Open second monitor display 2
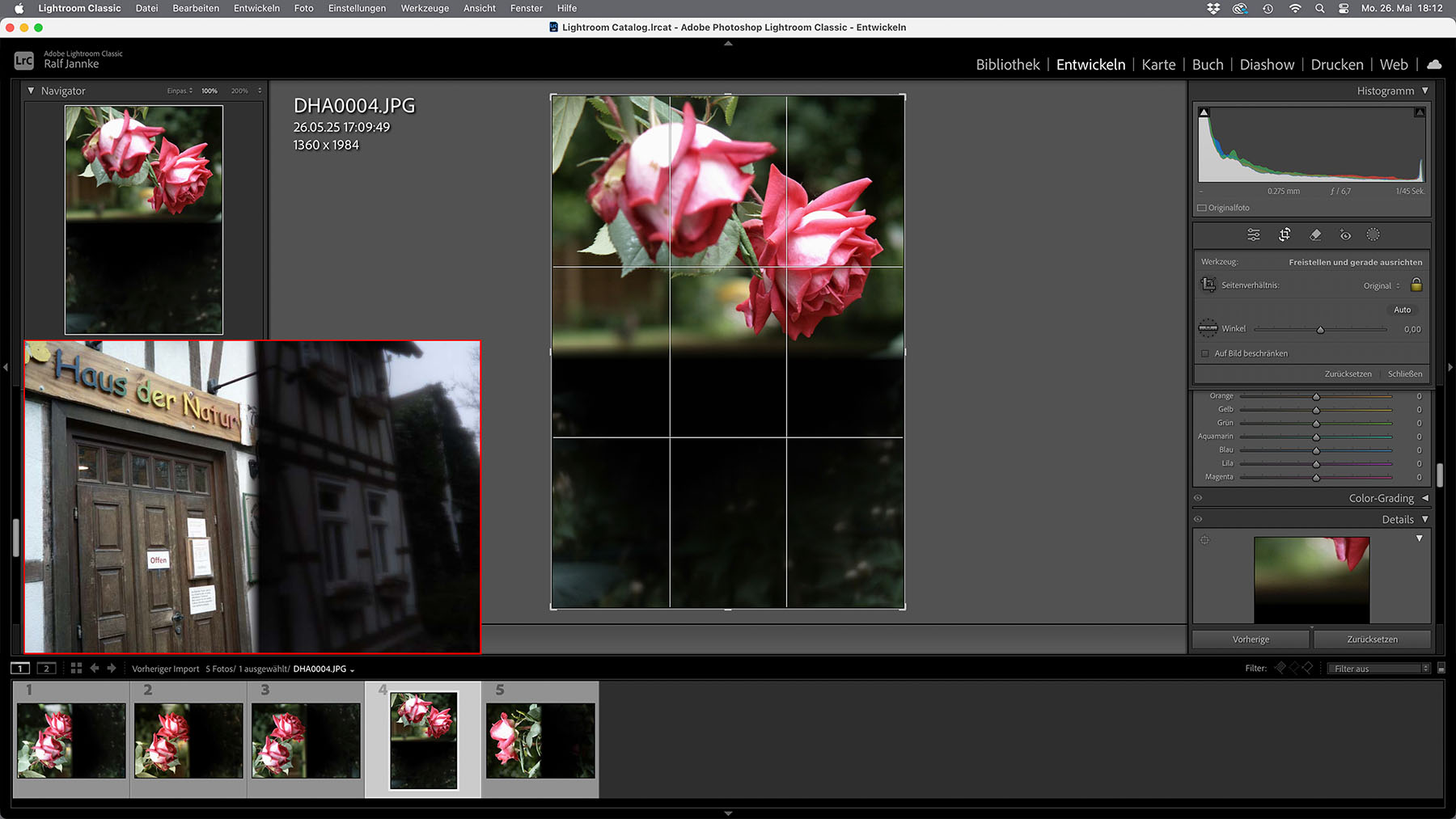1456x819 pixels. 47,669
